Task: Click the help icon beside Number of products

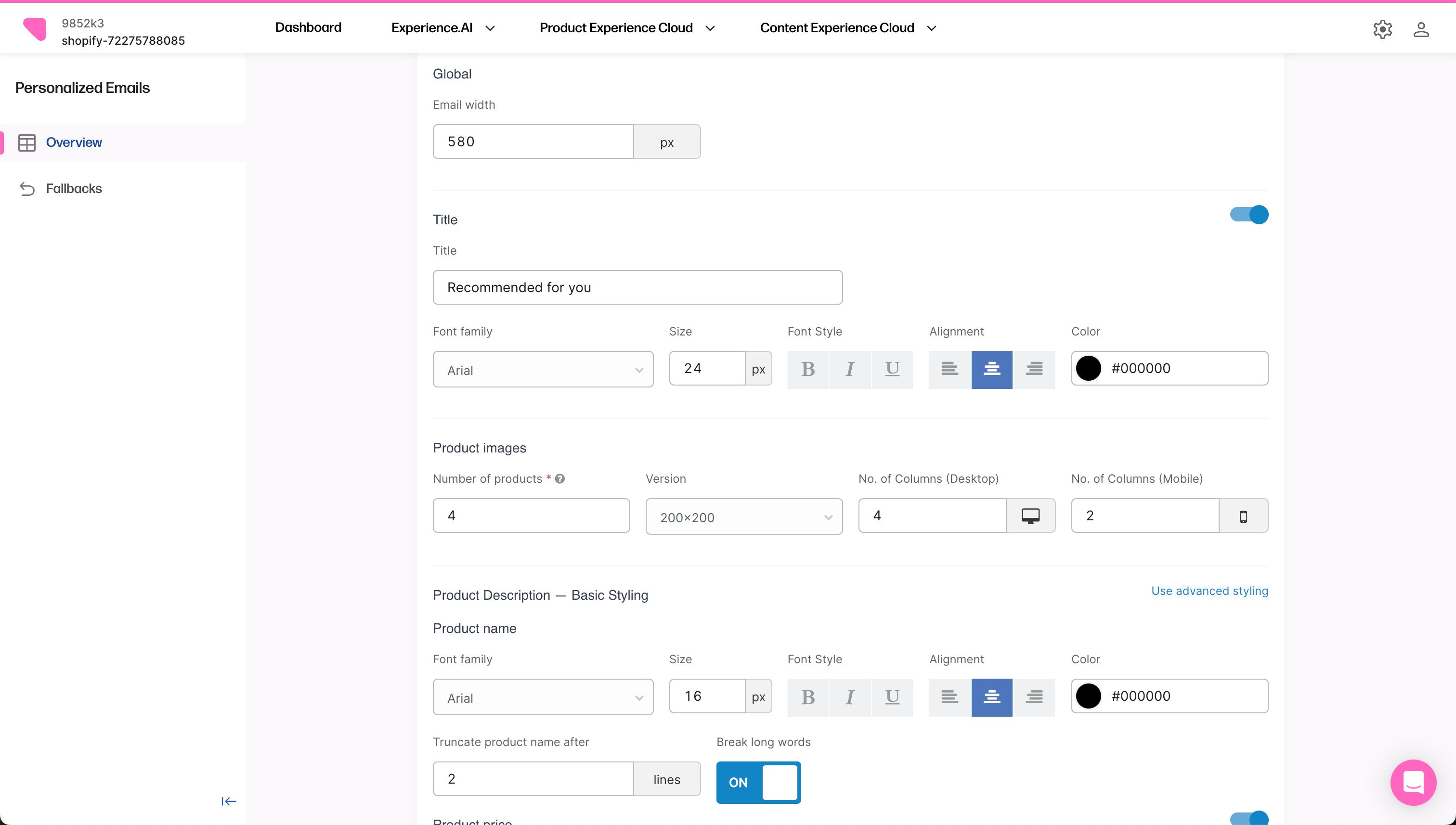Action: point(560,479)
